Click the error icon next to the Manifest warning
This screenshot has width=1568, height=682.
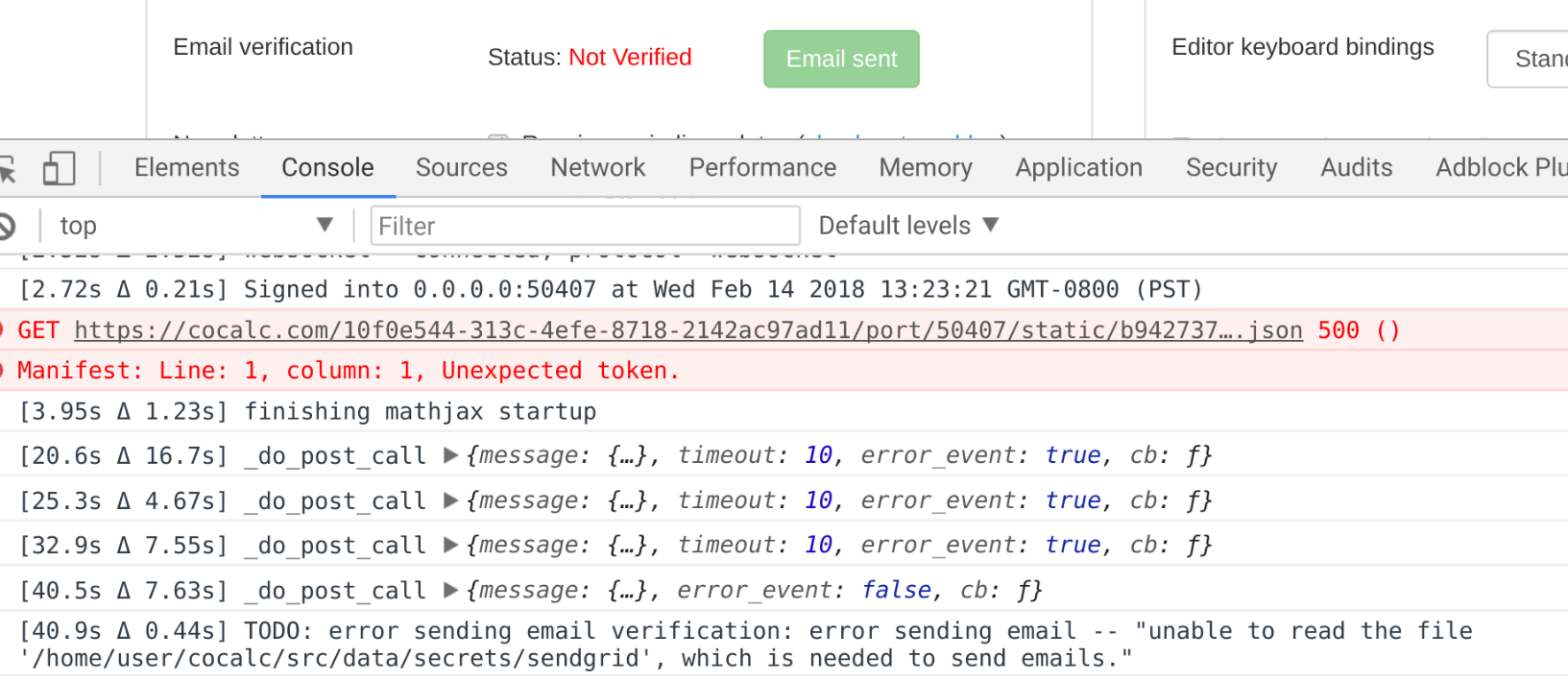click(x=4, y=370)
